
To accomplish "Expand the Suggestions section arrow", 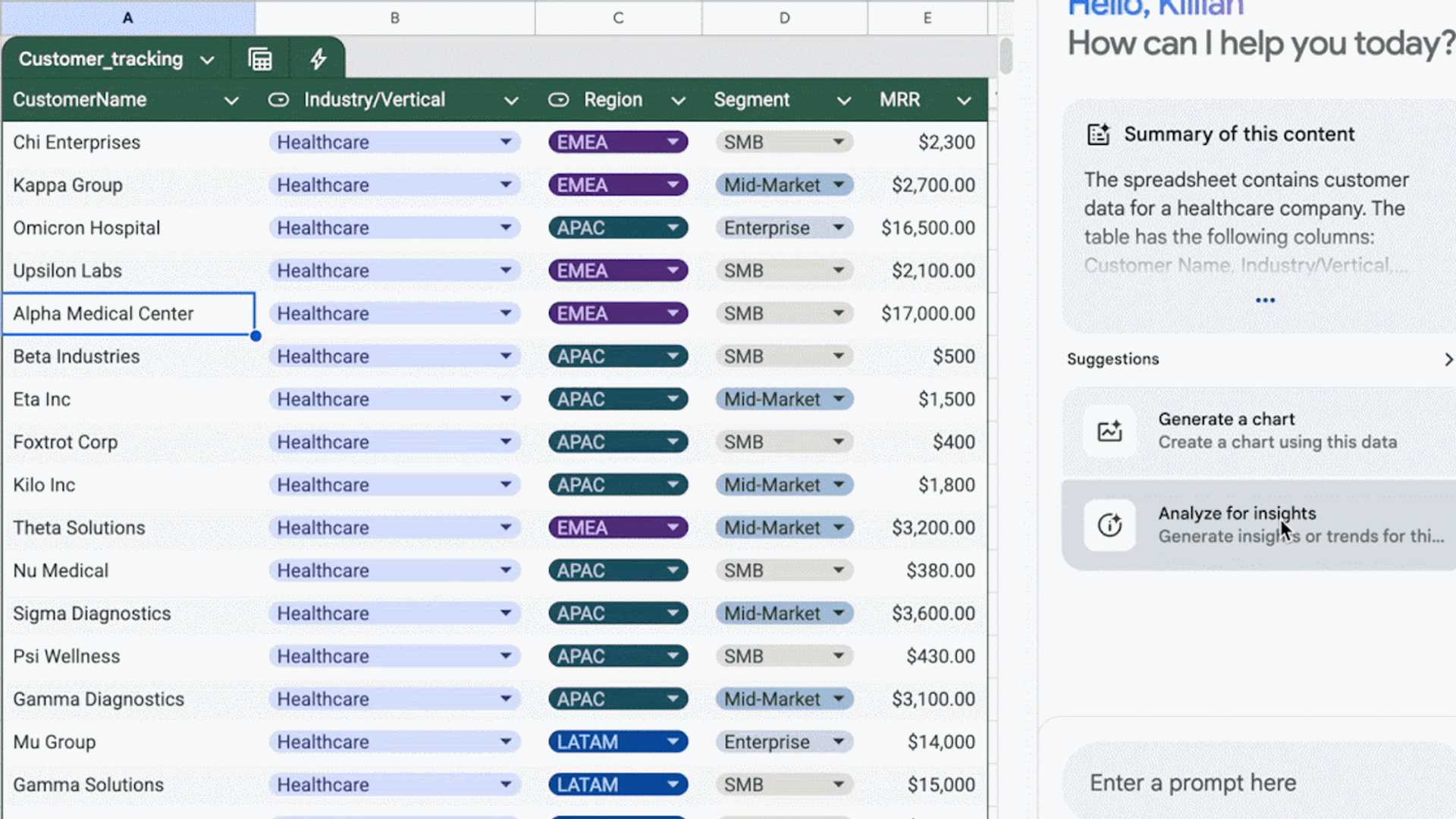I will pos(1448,359).
